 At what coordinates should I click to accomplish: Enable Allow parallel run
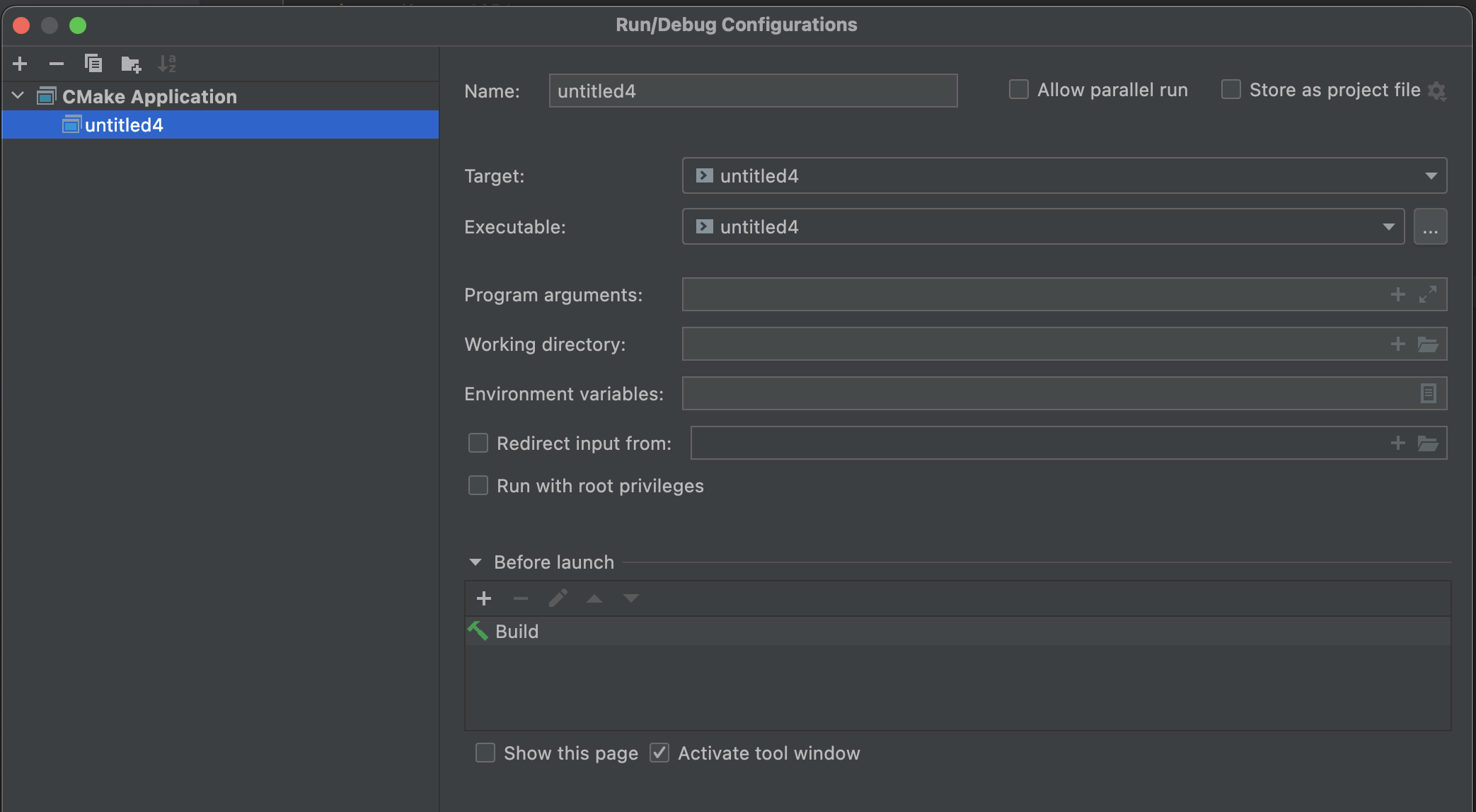pyautogui.click(x=1018, y=89)
